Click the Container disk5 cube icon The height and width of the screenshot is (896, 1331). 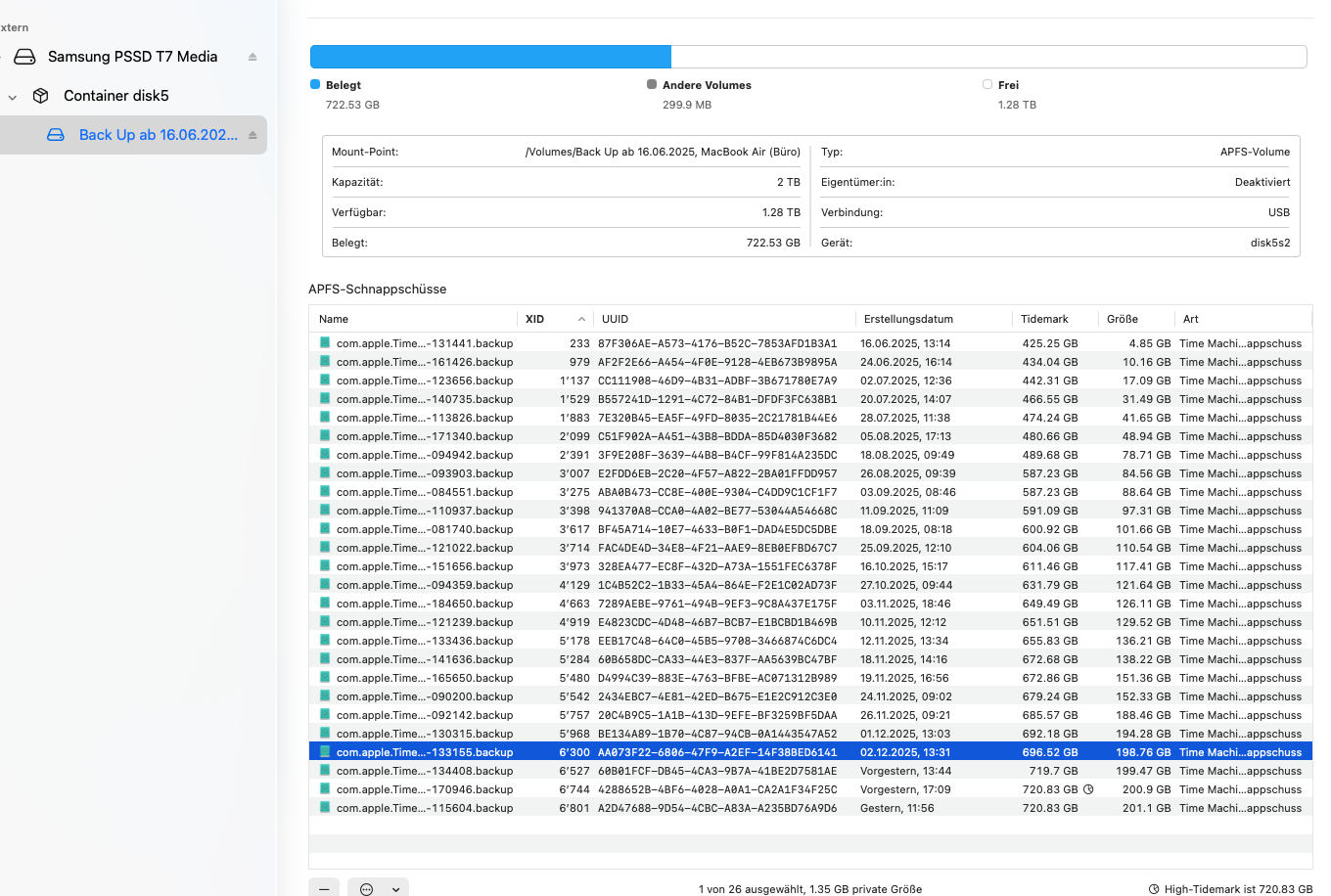[x=41, y=96]
